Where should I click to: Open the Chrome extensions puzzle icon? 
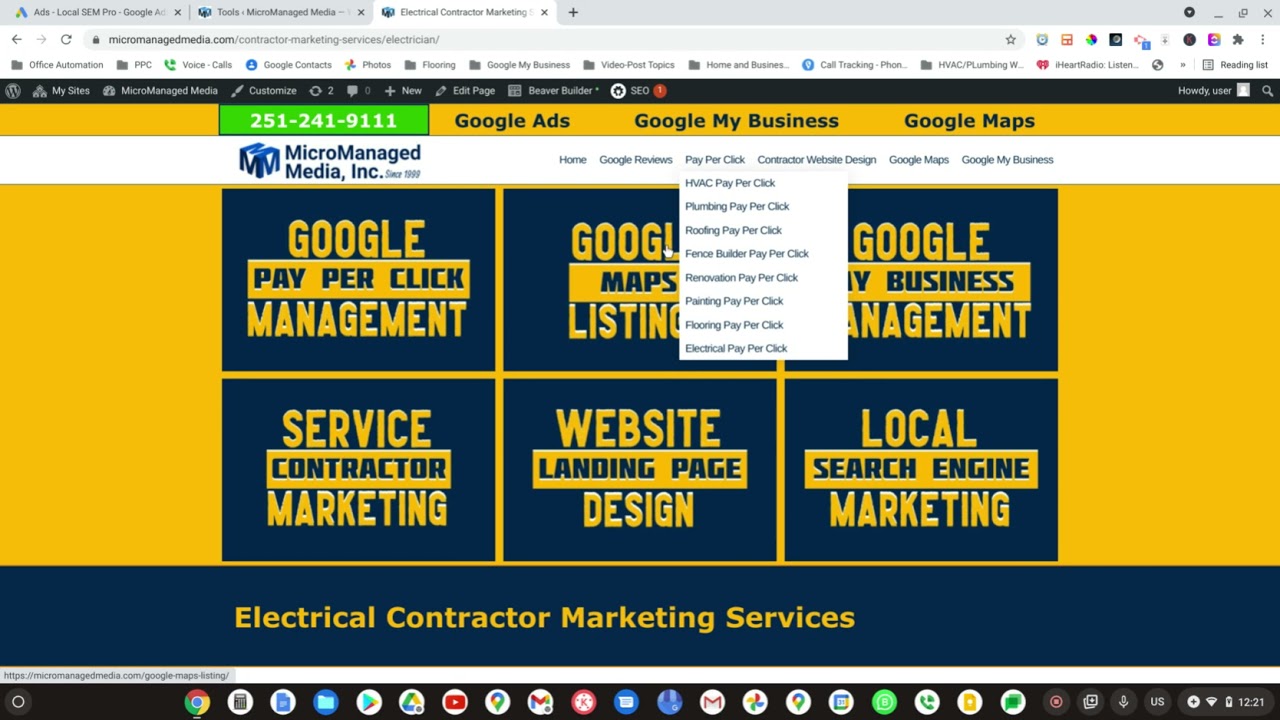(1238, 39)
